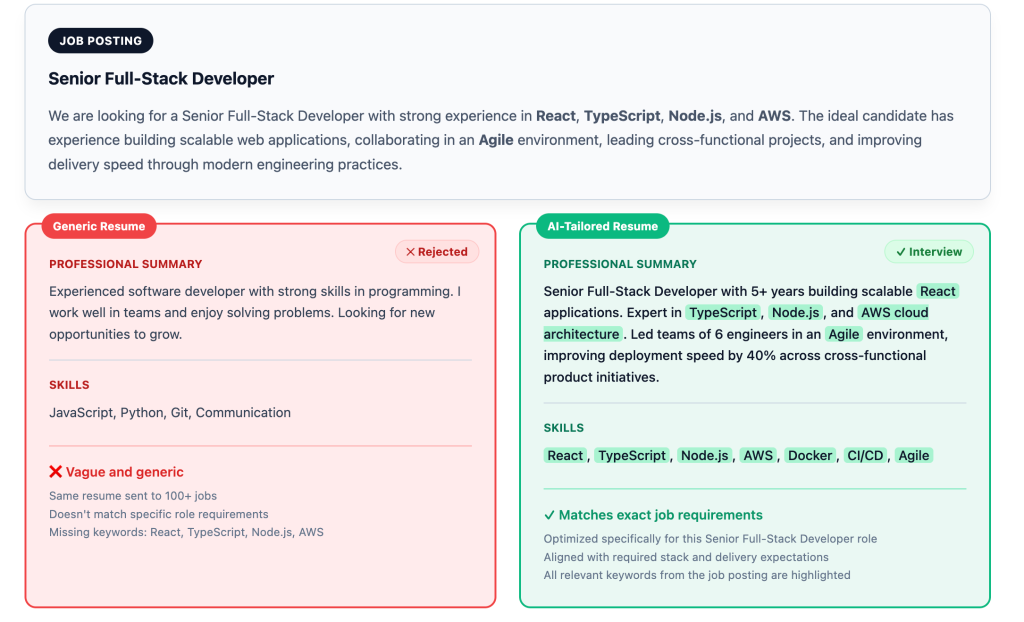Click the X icon in the Rejected badge

410,252
